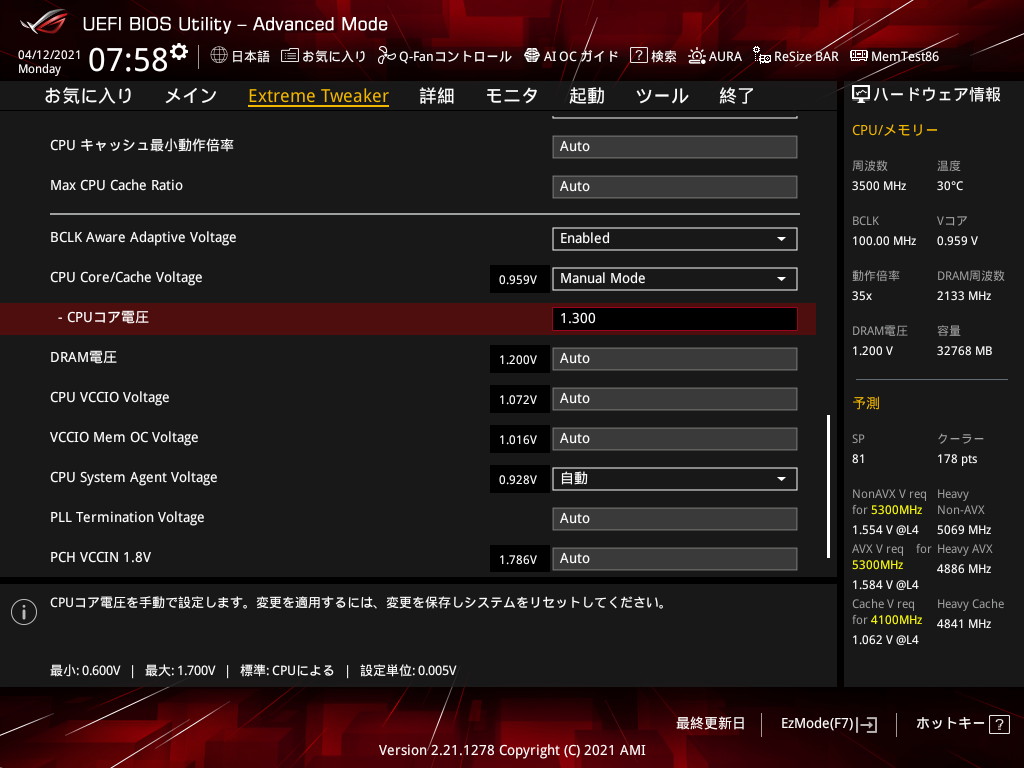
Task: Click the 予測 section heading
Action: tap(866, 403)
